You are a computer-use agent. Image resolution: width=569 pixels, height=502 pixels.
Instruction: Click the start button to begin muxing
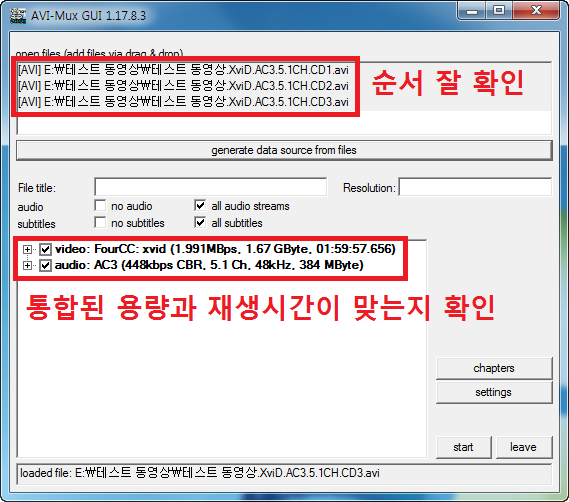pos(464,447)
